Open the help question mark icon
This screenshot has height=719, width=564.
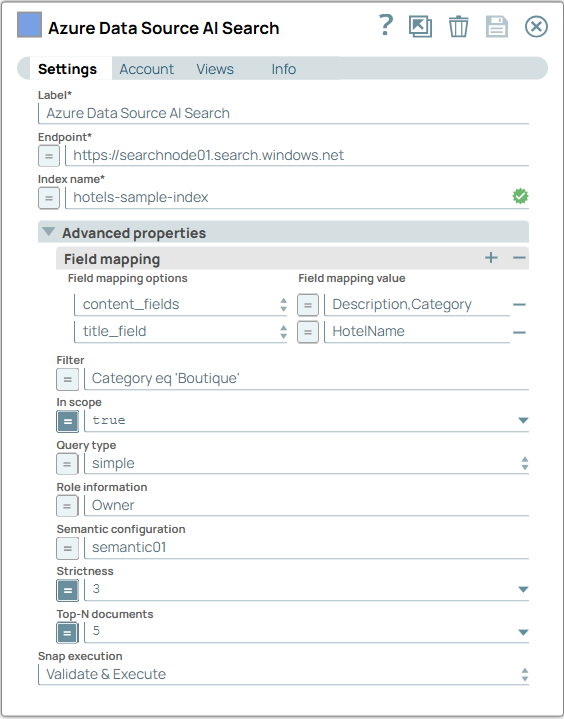[x=386, y=26]
